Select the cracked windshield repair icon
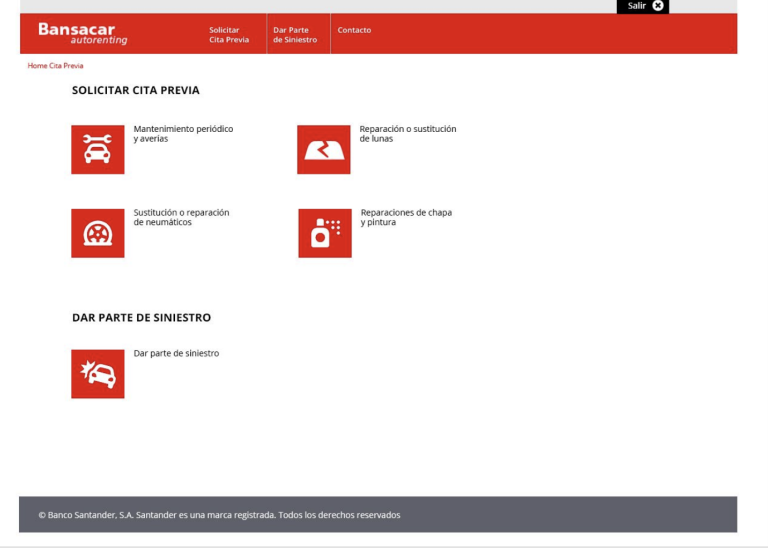Image resolution: width=768 pixels, height=548 pixels. [x=323, y=149]
